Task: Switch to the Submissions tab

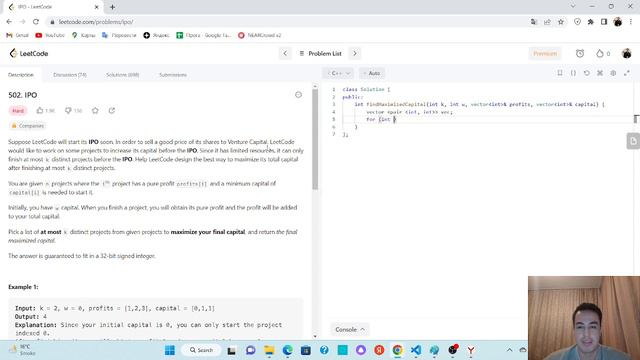Action: pyautogui.click(x=173, y=75)
